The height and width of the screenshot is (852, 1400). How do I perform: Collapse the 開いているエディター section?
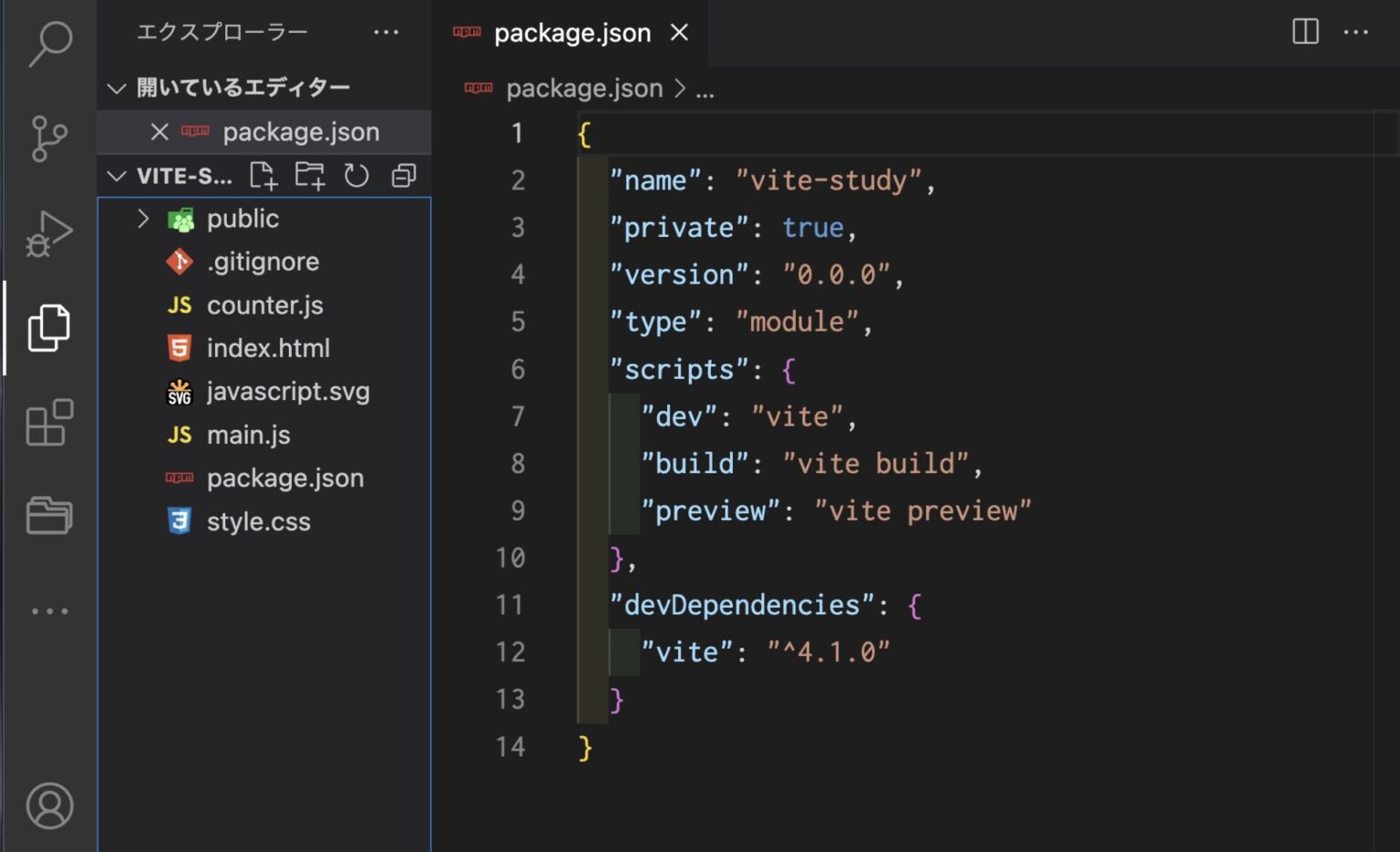117,87
